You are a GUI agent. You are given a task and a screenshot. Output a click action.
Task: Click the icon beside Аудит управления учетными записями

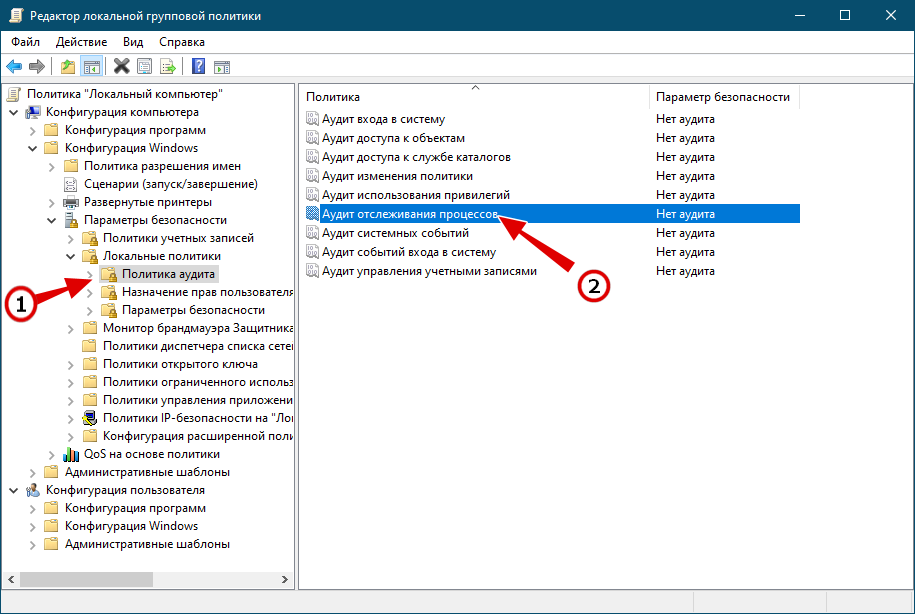click(x=312, y=271)
